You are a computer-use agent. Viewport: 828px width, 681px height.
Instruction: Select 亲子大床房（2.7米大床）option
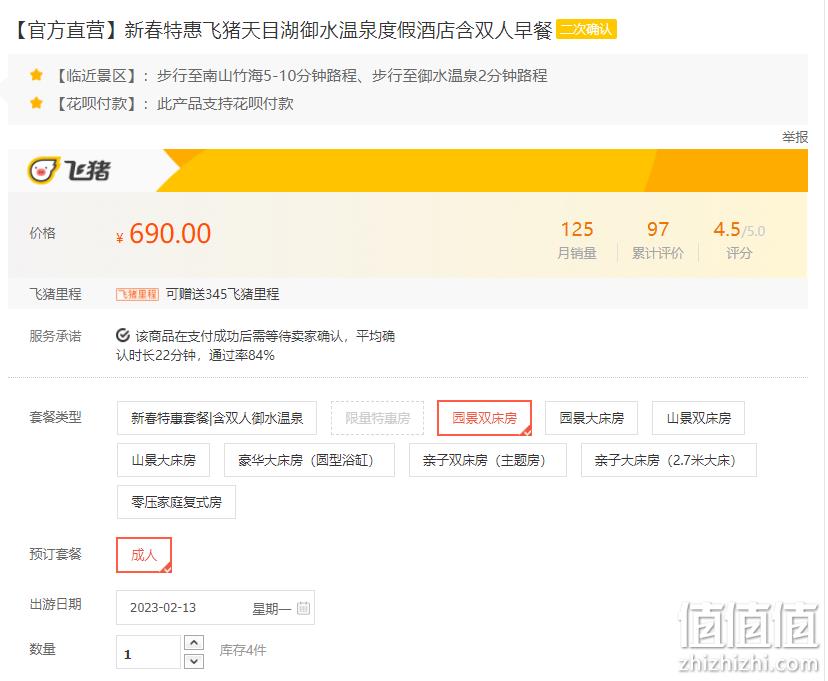point(669,460)
